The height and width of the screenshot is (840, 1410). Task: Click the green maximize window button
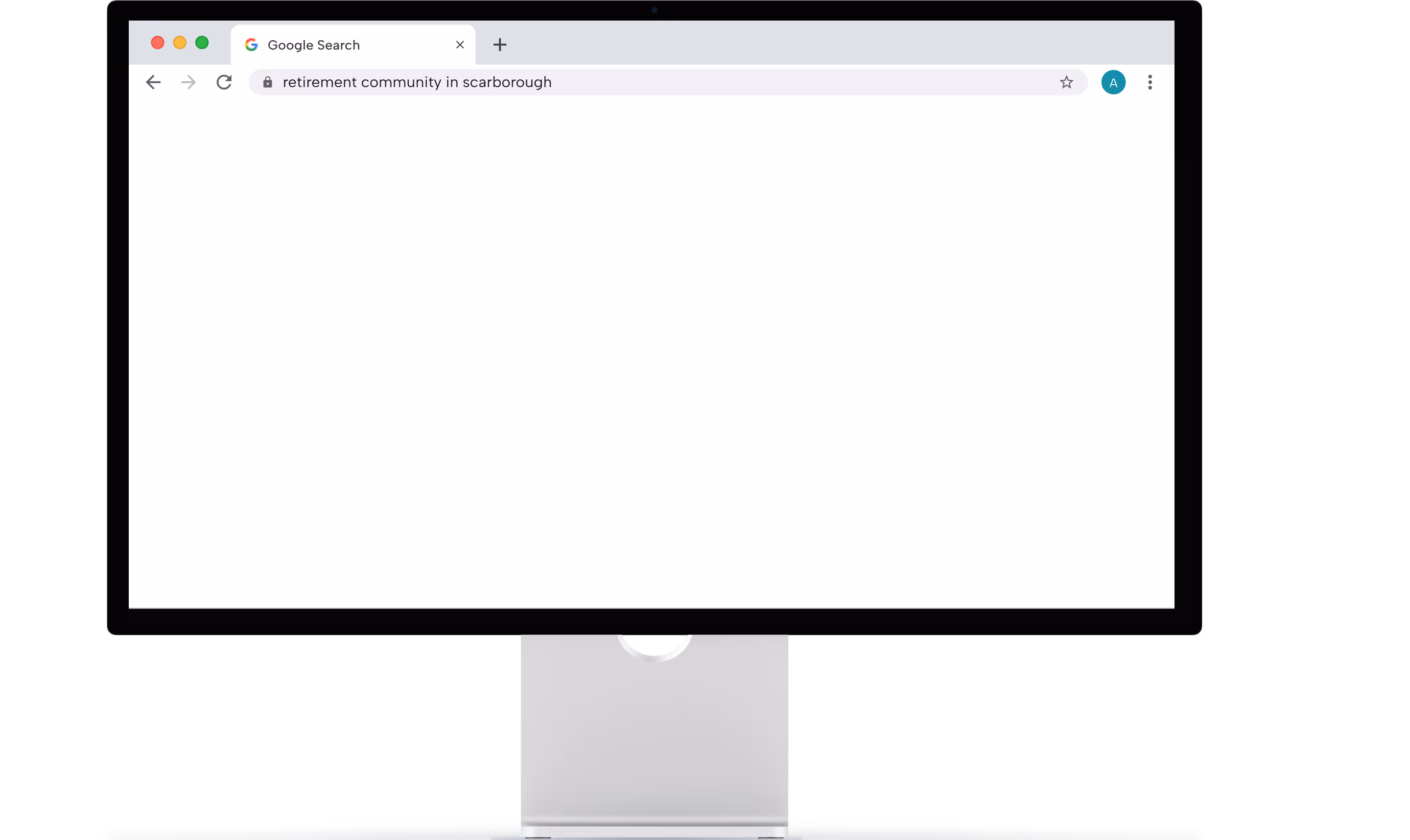pos(202,43)
